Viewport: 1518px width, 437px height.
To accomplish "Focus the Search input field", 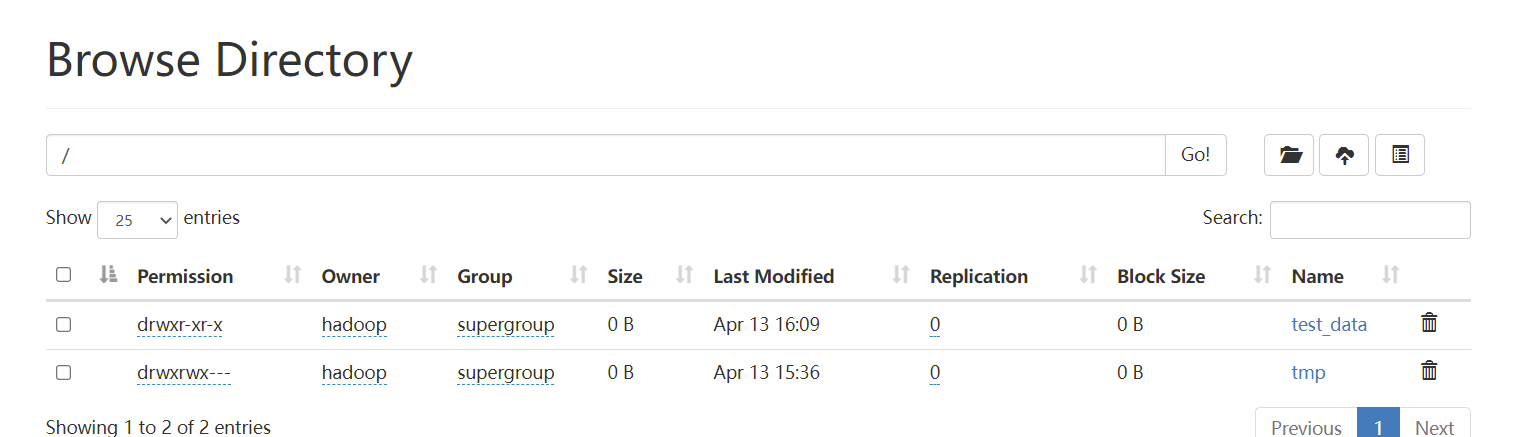I will click(1369, 220).
